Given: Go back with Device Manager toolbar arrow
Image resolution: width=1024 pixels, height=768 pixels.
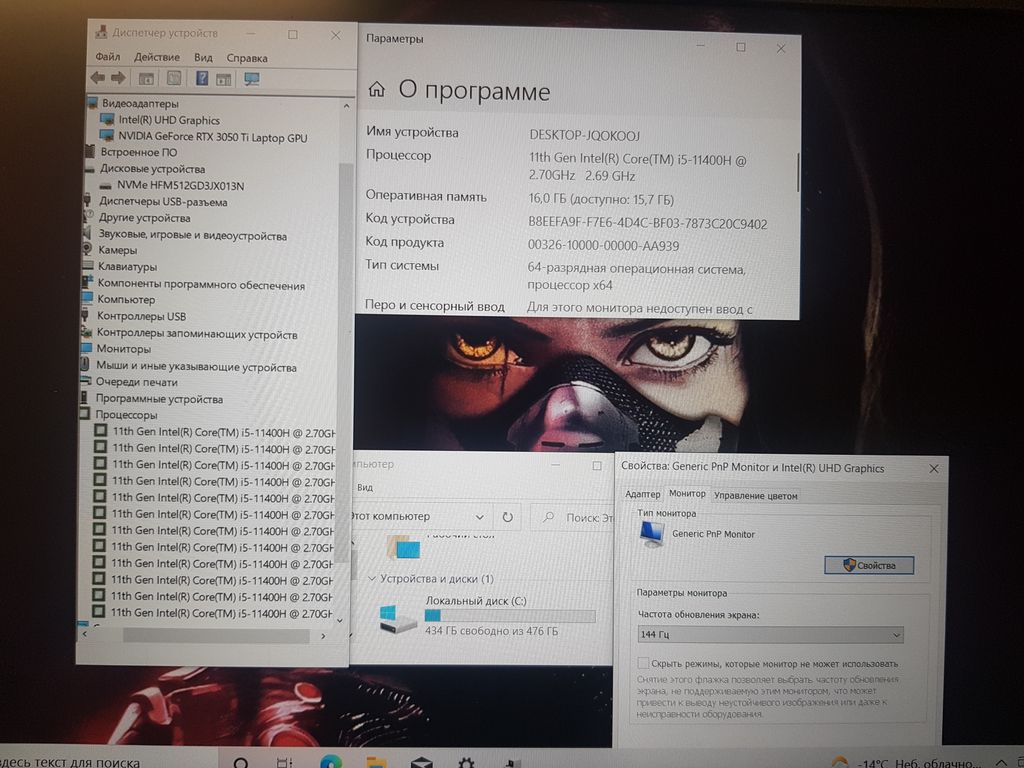Looking at the screenshot, I should (x=97, y=78).
